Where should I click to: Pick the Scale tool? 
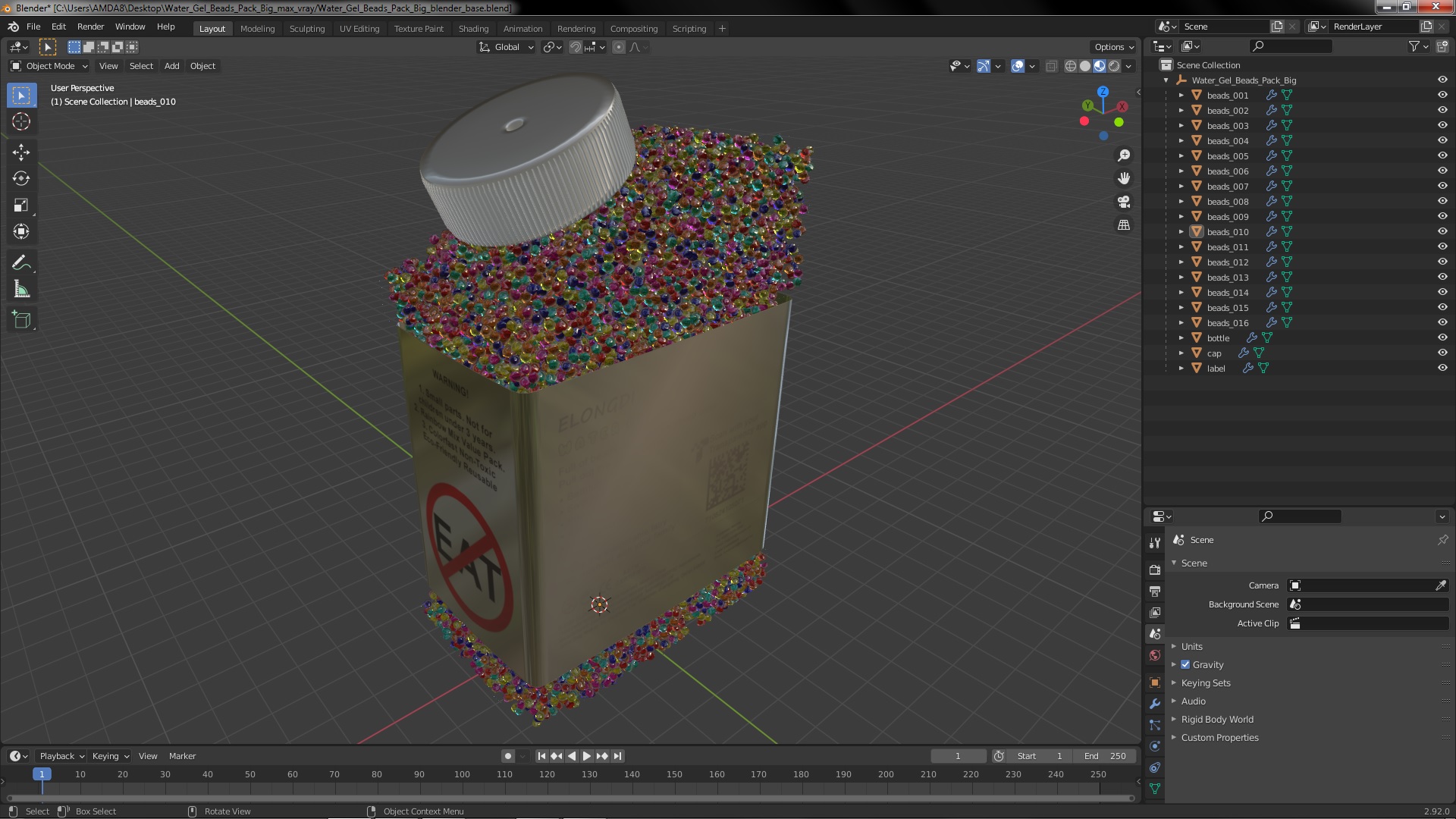click(x=21, y=206)
